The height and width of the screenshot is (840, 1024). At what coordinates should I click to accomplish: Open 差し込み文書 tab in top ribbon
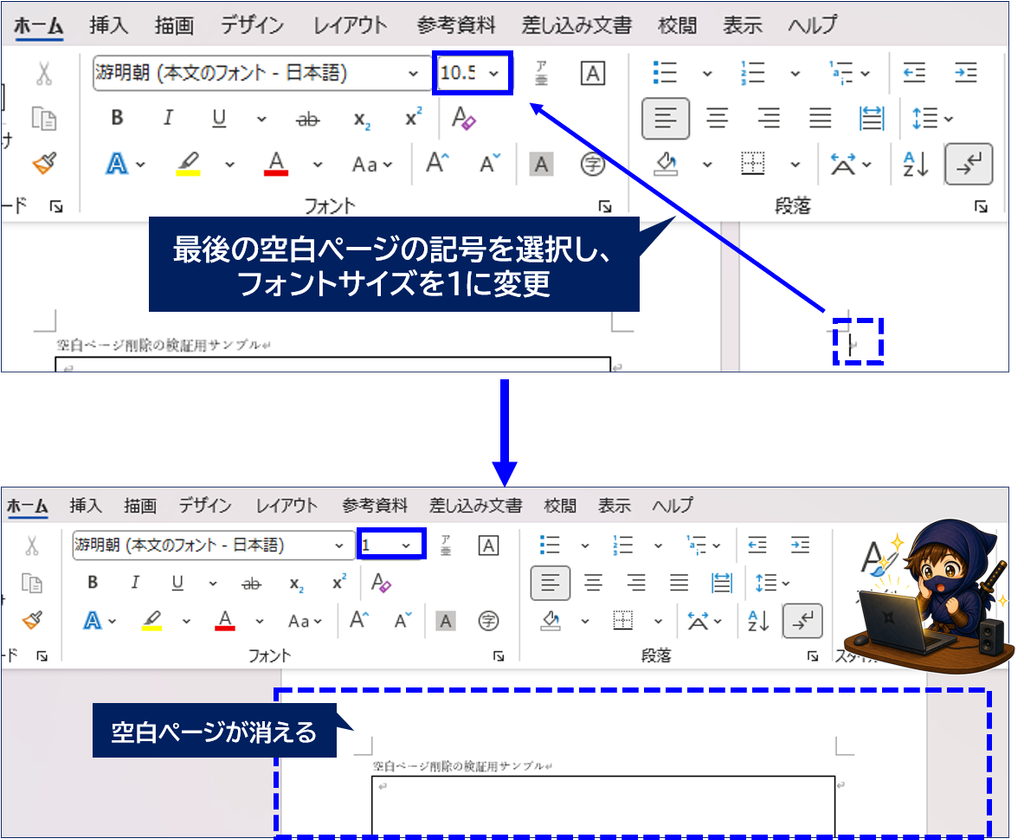click(577, 25)
